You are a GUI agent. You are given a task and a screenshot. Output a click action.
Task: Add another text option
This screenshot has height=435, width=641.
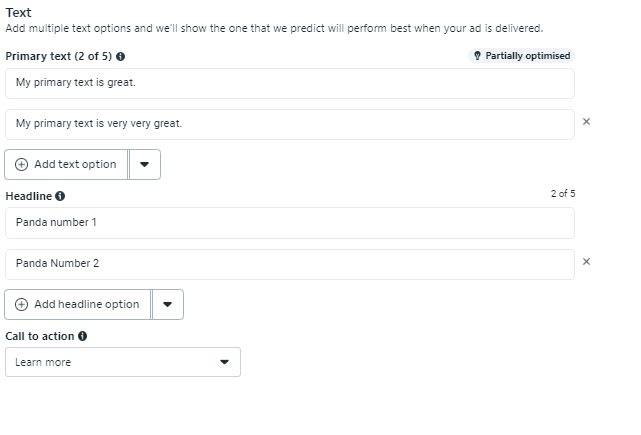pyautogui.click(x=67, y=164)
